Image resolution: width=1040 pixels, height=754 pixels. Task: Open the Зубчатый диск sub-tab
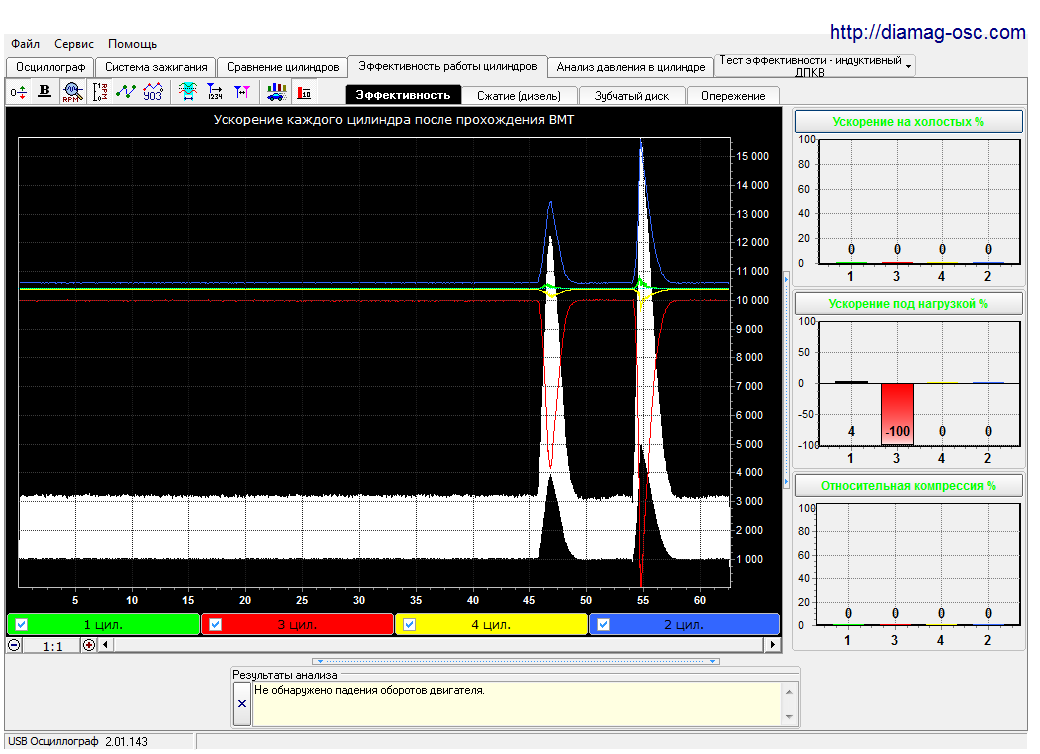[x=632, y=95]
